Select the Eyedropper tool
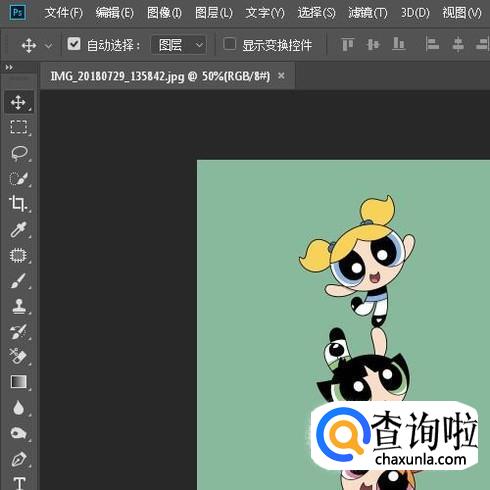Screen dimensions: 490x490 [x=19, y=229]
